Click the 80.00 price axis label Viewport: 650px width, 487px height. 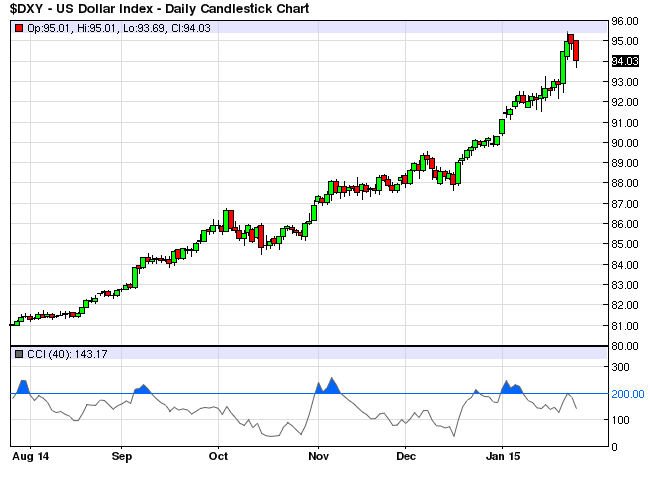click(x=625, y=346)
